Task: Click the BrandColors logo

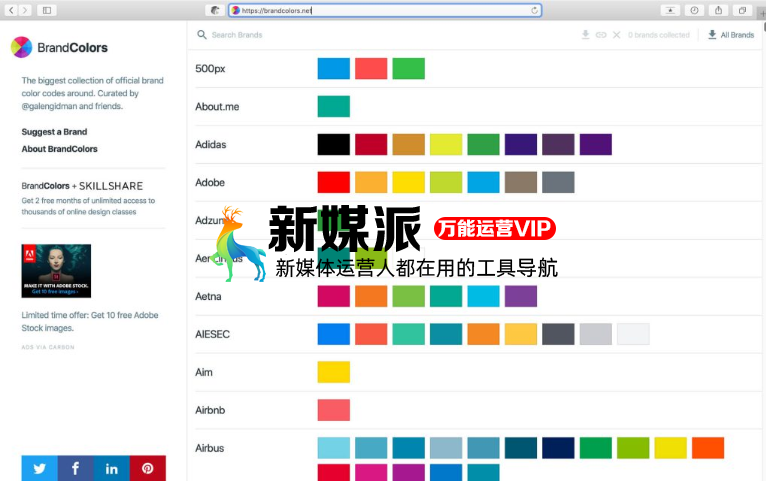Action: pos(59,47)
